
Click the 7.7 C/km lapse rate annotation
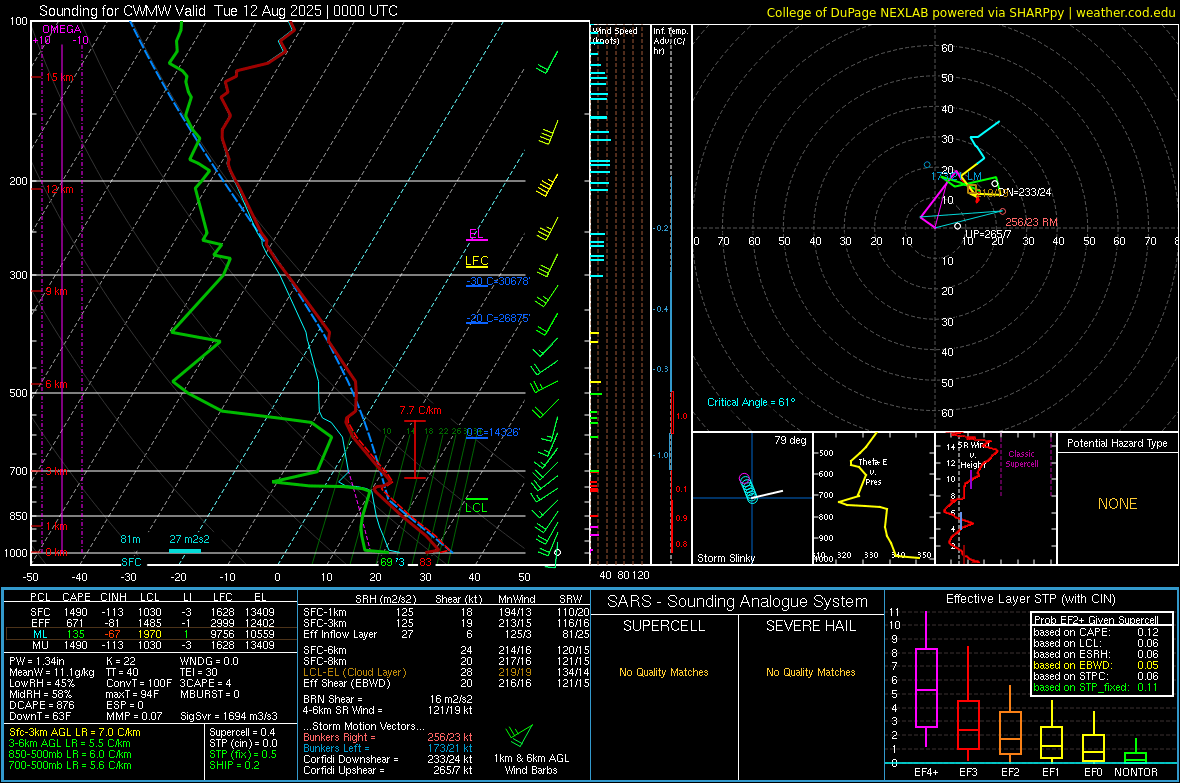pos(420,410)
